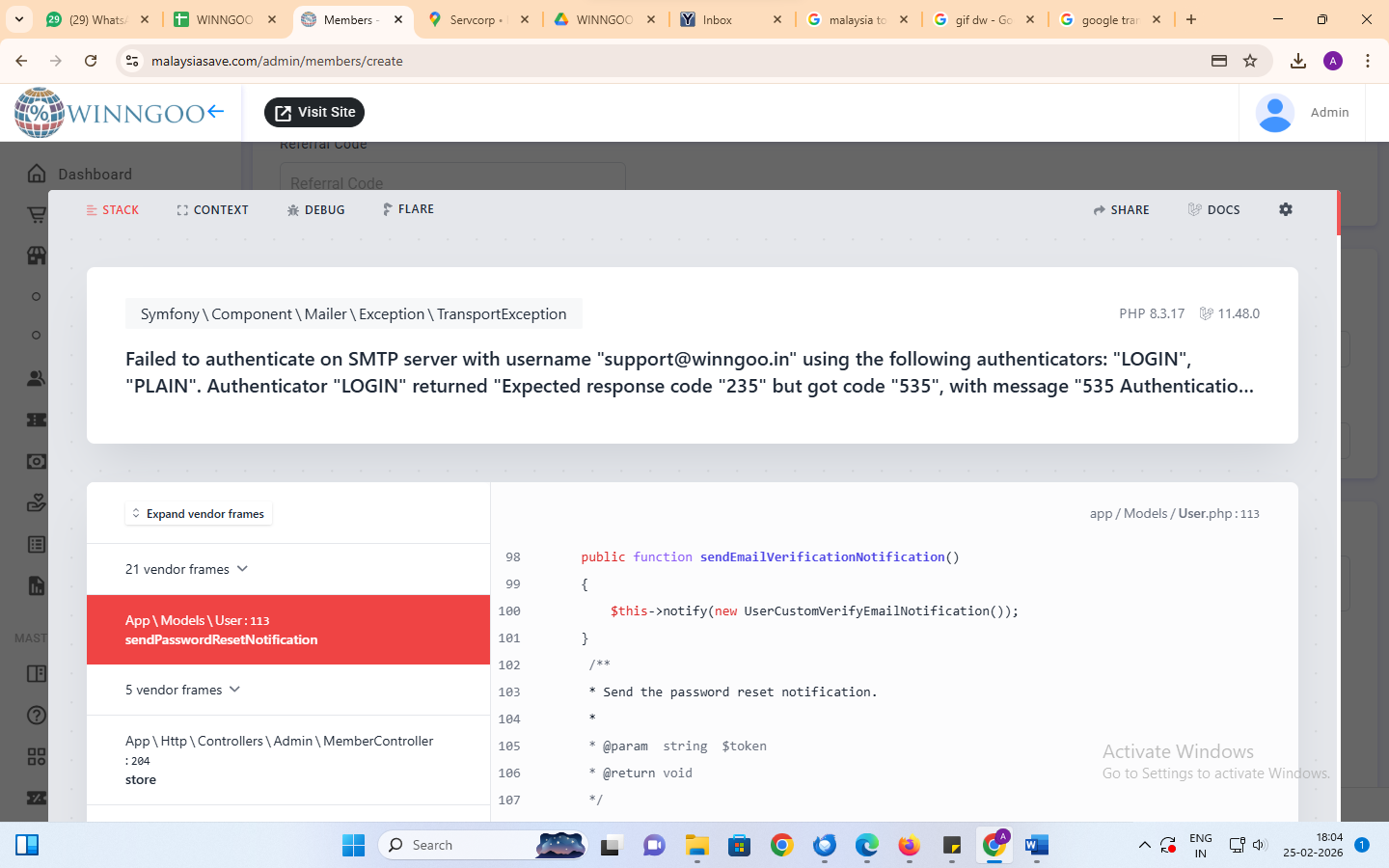This screenshot has width=1389, height=868.
Task: Expand the 5 vendor frames group
Action: [182, 690]
